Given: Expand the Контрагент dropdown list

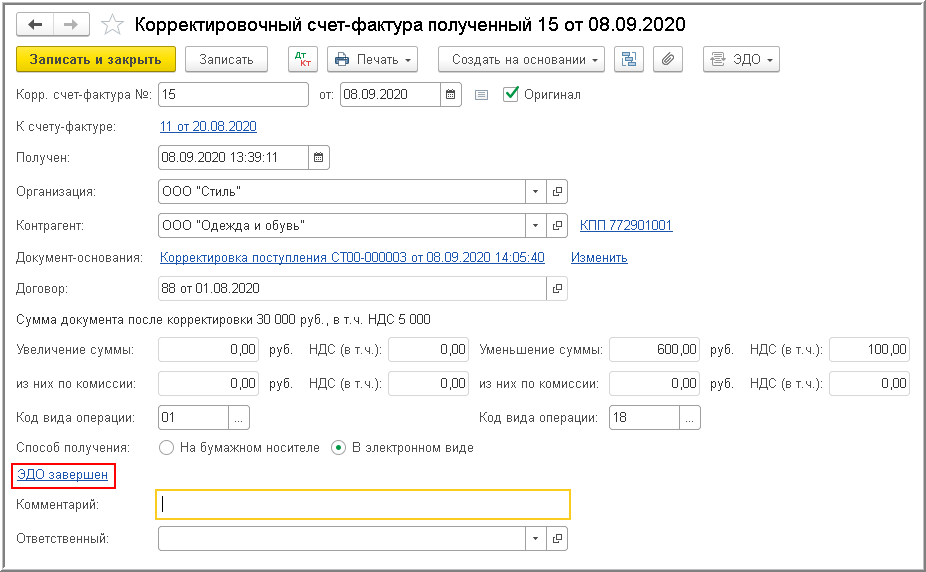Looking at the screenshot, I should [535, 225].
